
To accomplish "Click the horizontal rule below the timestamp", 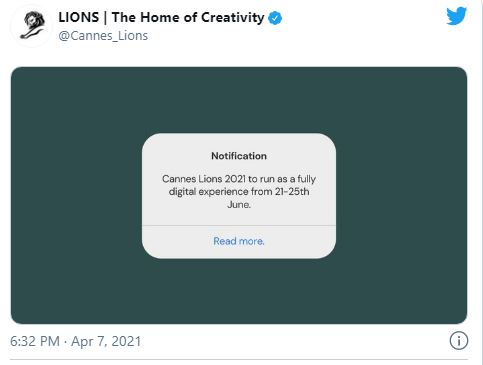I will 239,359.
